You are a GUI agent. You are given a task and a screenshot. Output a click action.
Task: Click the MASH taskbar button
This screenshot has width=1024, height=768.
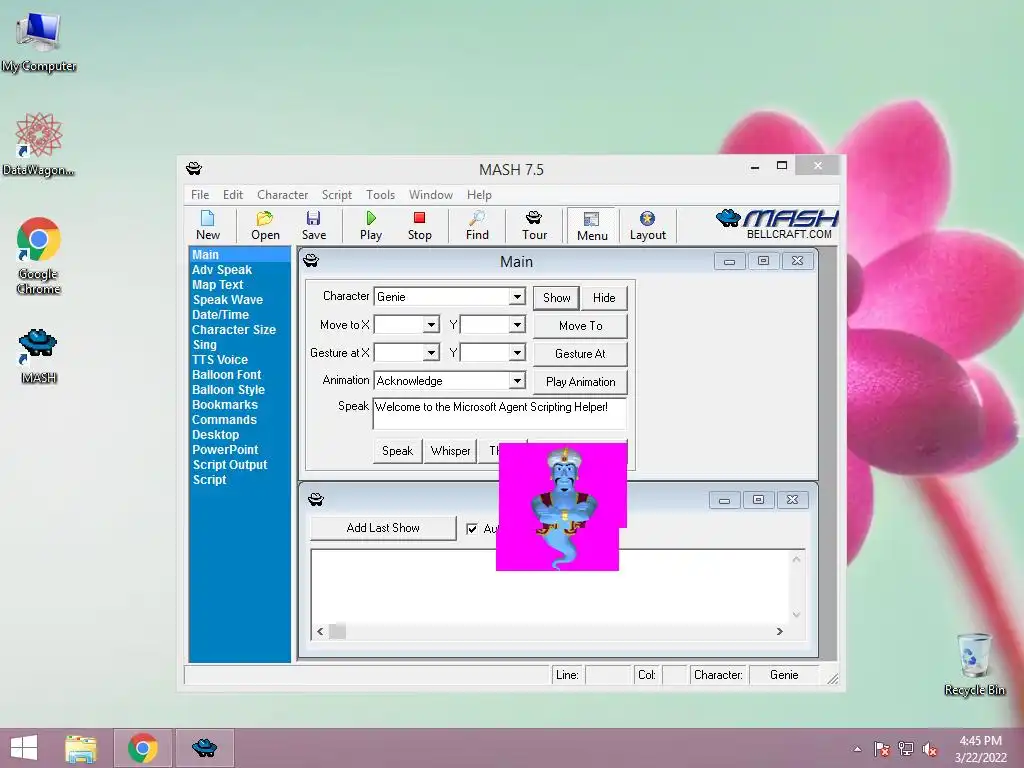tap(204, 748)
